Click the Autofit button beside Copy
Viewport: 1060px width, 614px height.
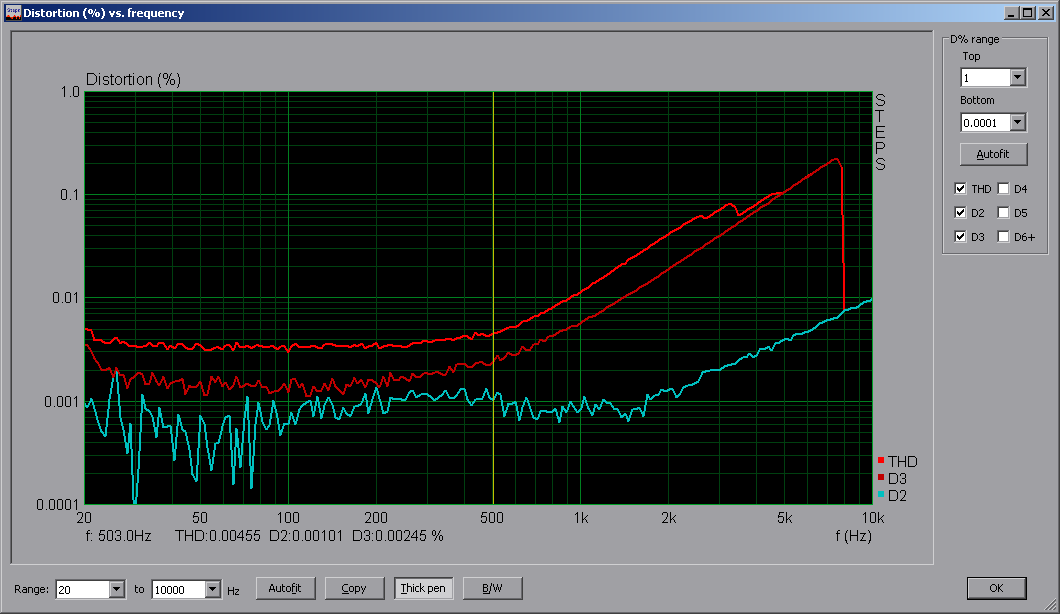[x=291, y=588]
